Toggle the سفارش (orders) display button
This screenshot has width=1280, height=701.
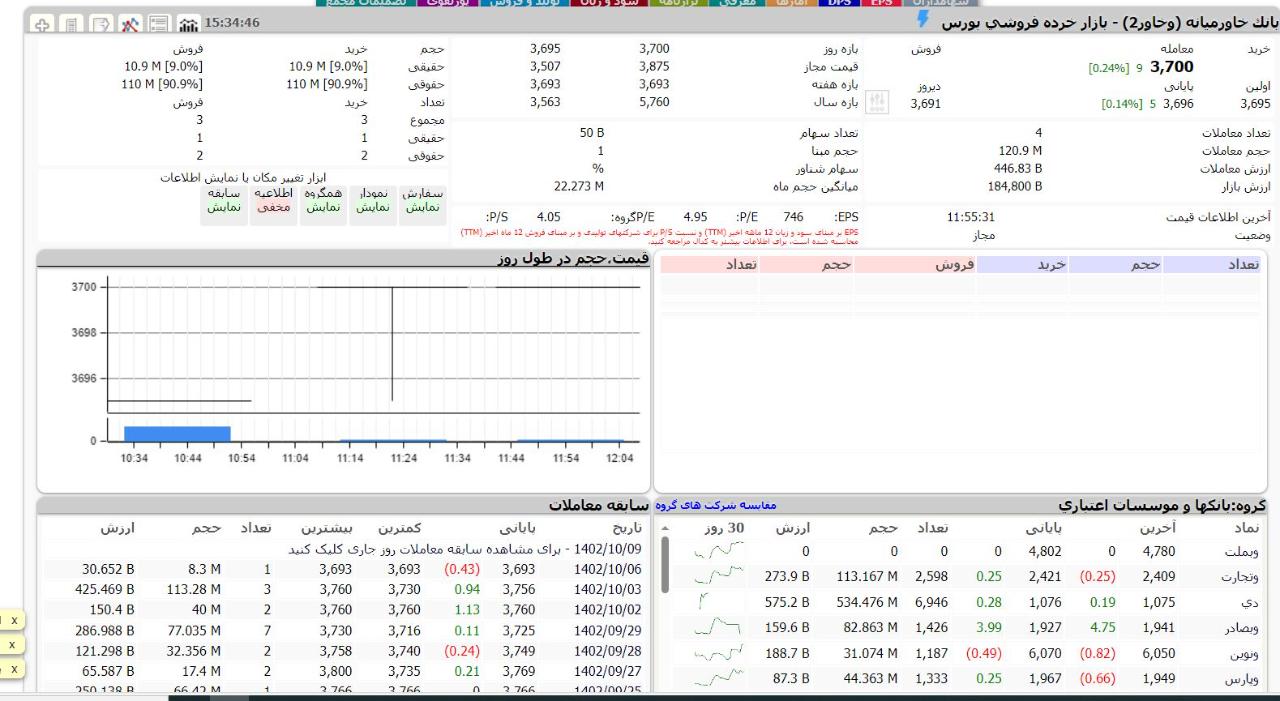422,200
